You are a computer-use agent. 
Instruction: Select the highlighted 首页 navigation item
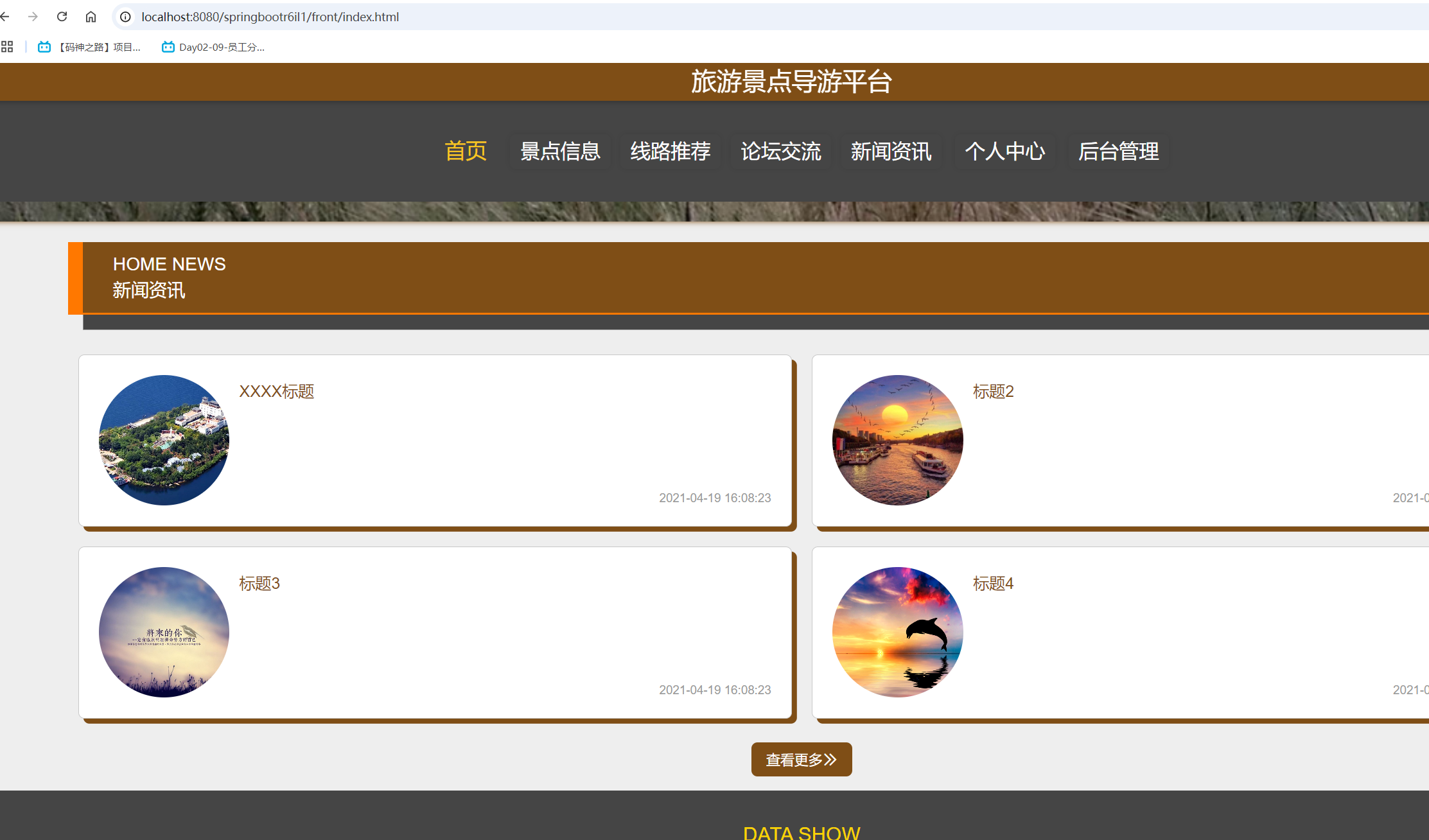(x=466, y=152)
